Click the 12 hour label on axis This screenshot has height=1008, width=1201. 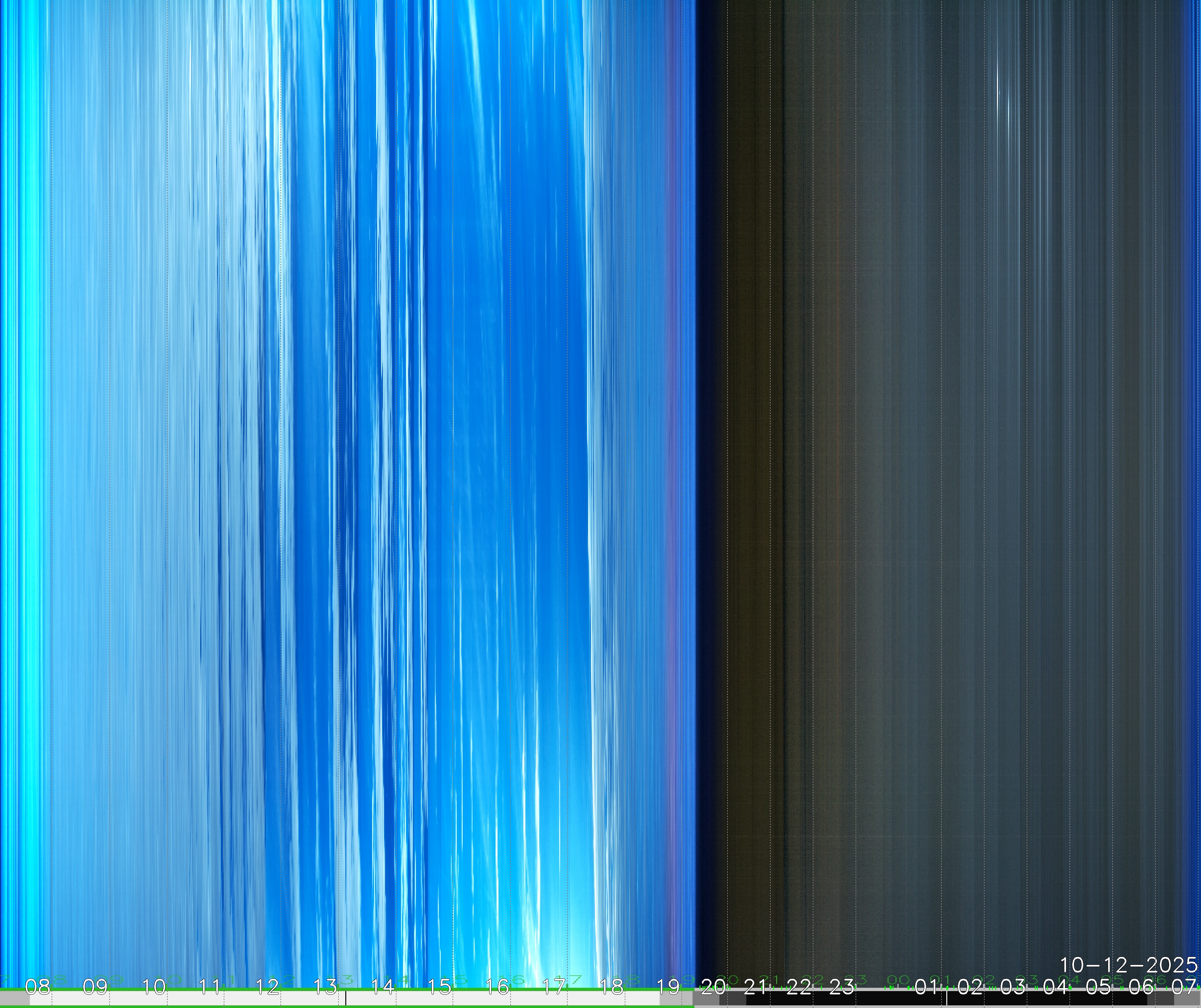pos(267,986)
